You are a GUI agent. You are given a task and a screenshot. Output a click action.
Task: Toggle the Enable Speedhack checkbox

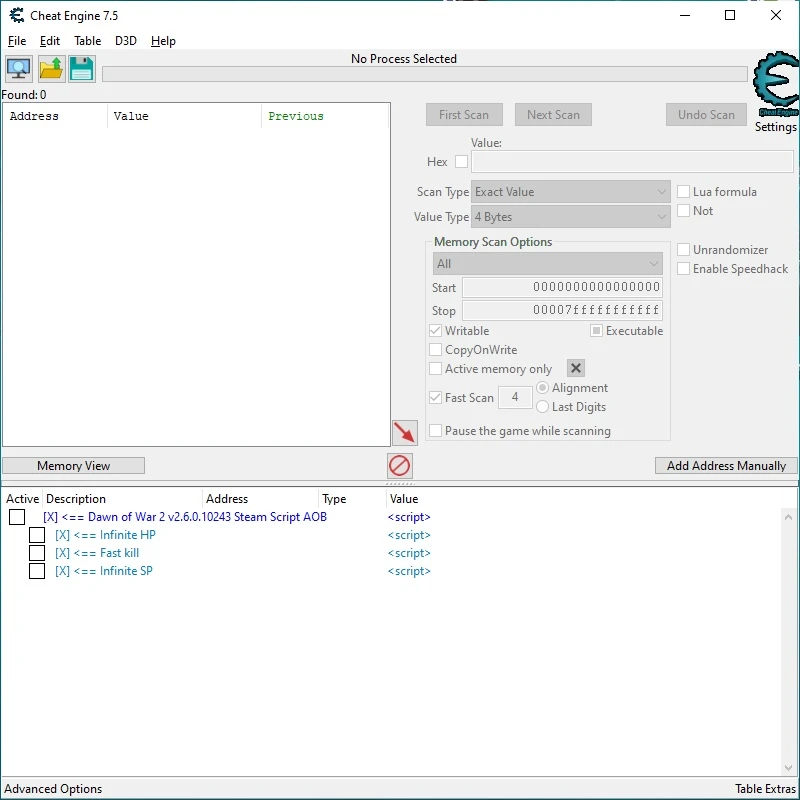(684, 269)
